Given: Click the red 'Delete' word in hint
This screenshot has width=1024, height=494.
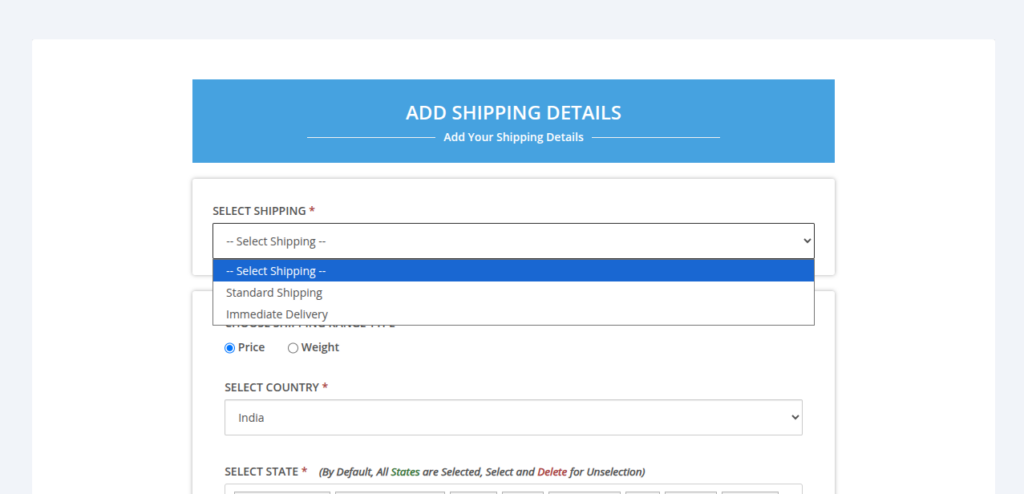Looking at the screenshot, I should coord(552,472).
